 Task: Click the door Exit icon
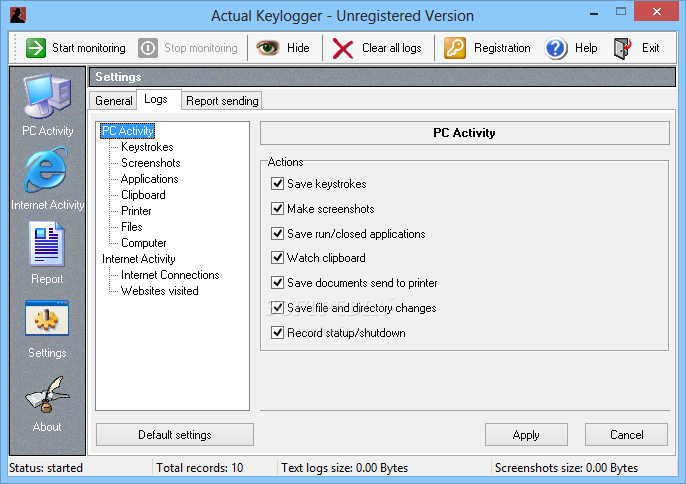(x=623, y=48)
